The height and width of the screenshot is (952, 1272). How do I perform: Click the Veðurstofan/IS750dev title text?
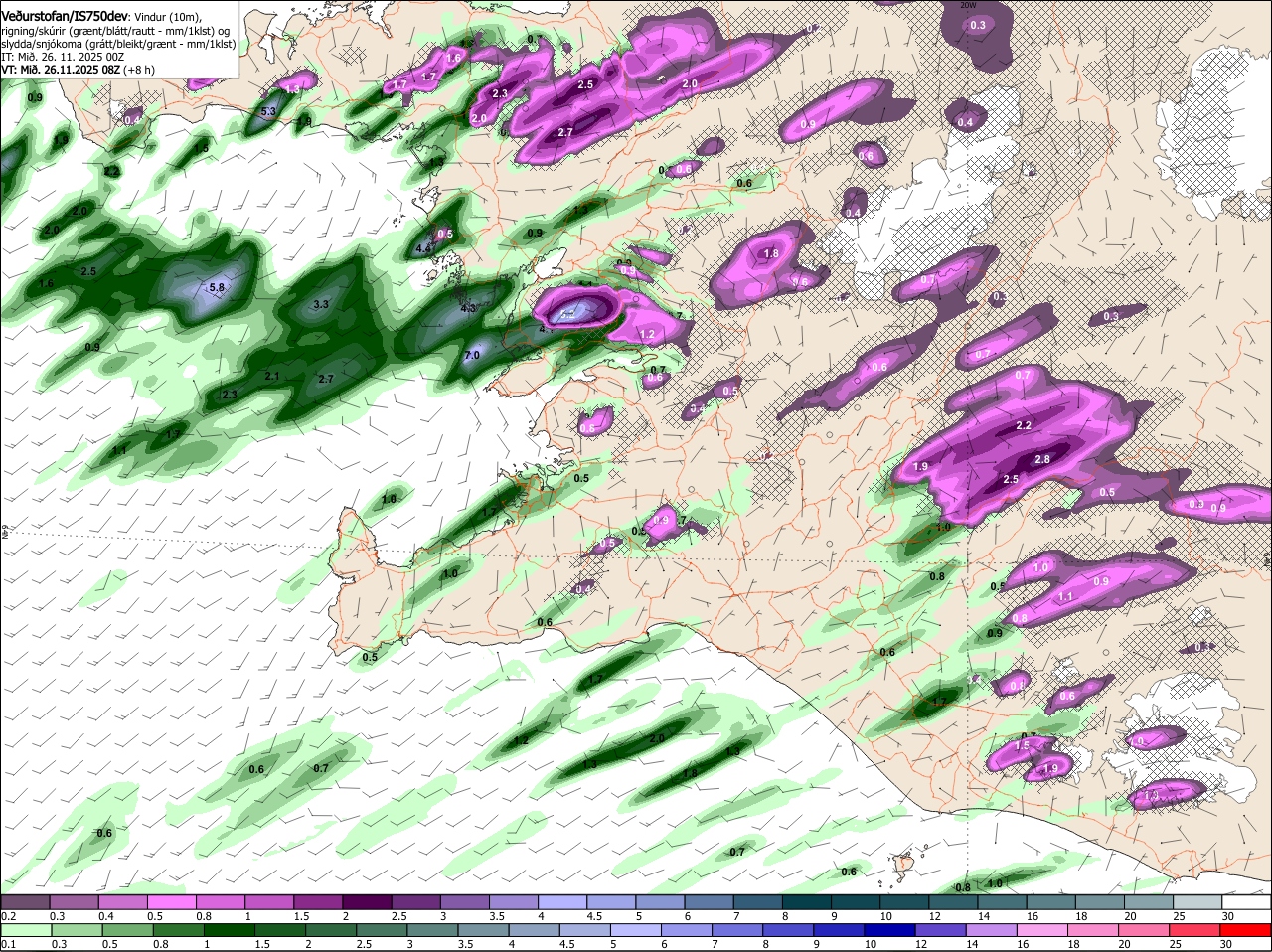[65, 16]
